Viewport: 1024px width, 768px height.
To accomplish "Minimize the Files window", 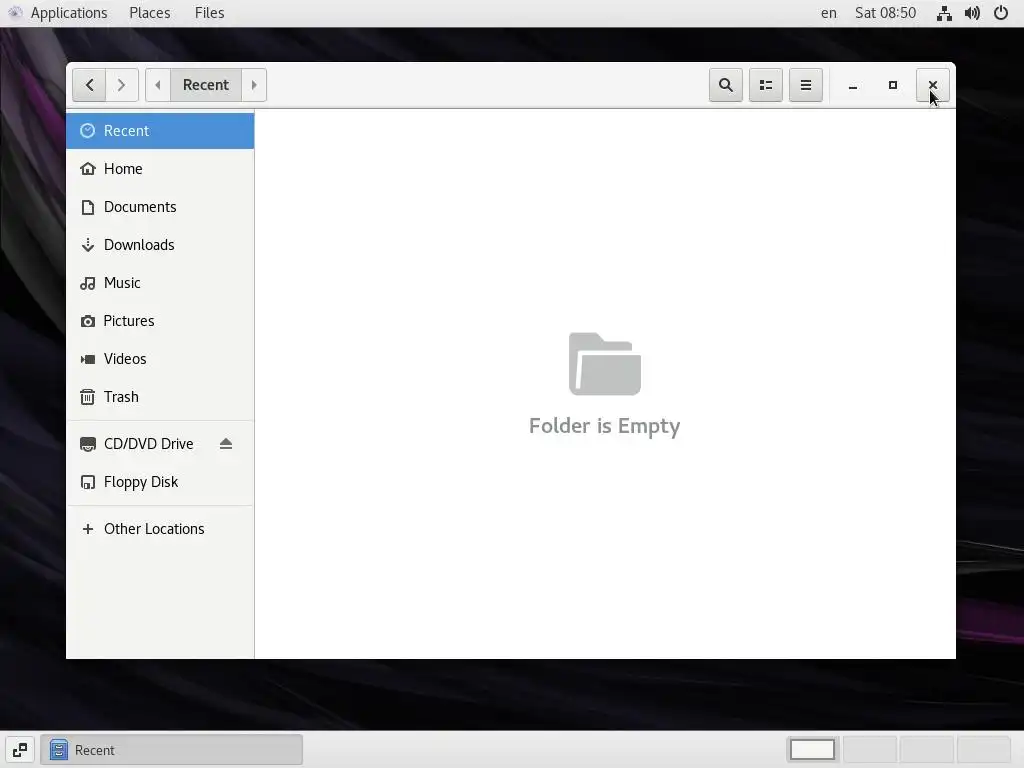I will click(852, 86).
